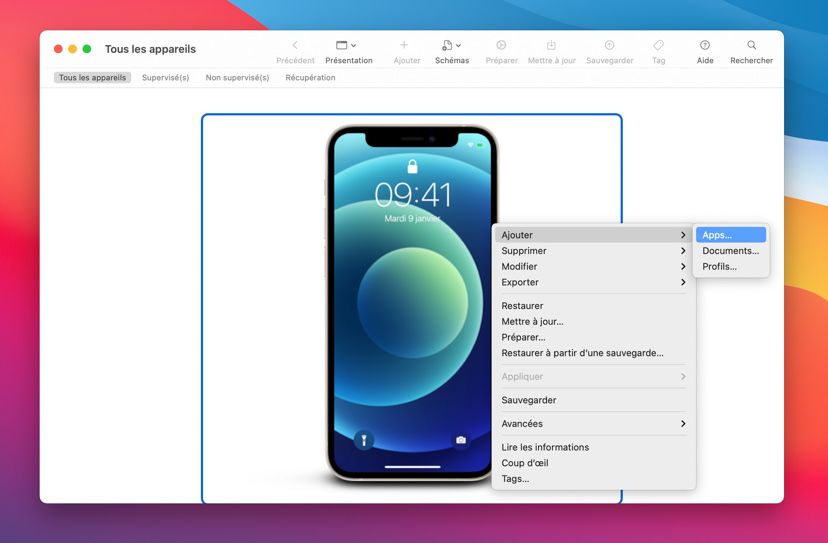Expand the Avancées submenu arrow
Image resolution: width=828 pixels, height=543 pixels.
click(x=683, y=424)
